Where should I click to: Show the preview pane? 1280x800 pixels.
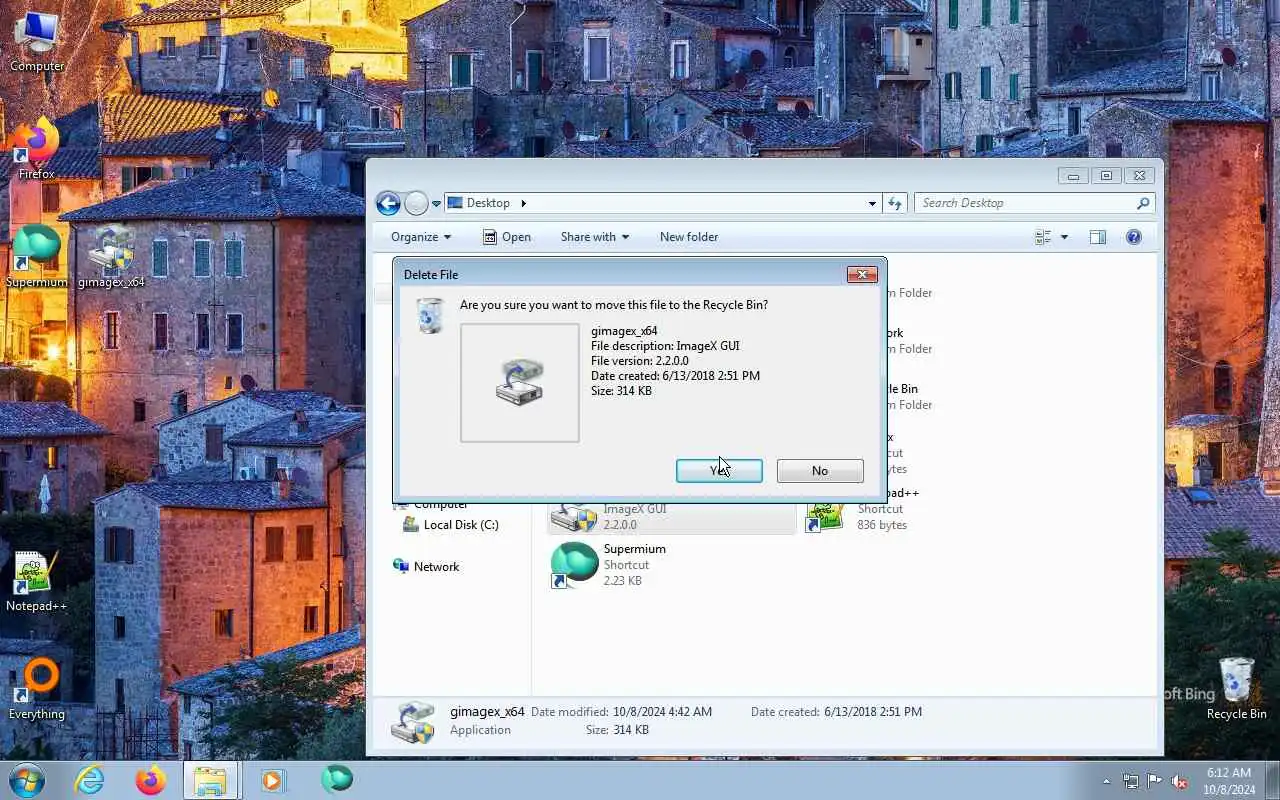coord(1098,237)
